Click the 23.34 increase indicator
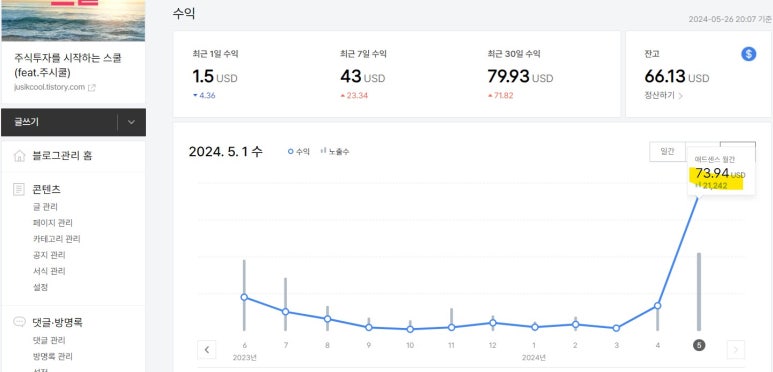The height and width of the screenshot is (372, 773). pos(354,96)
